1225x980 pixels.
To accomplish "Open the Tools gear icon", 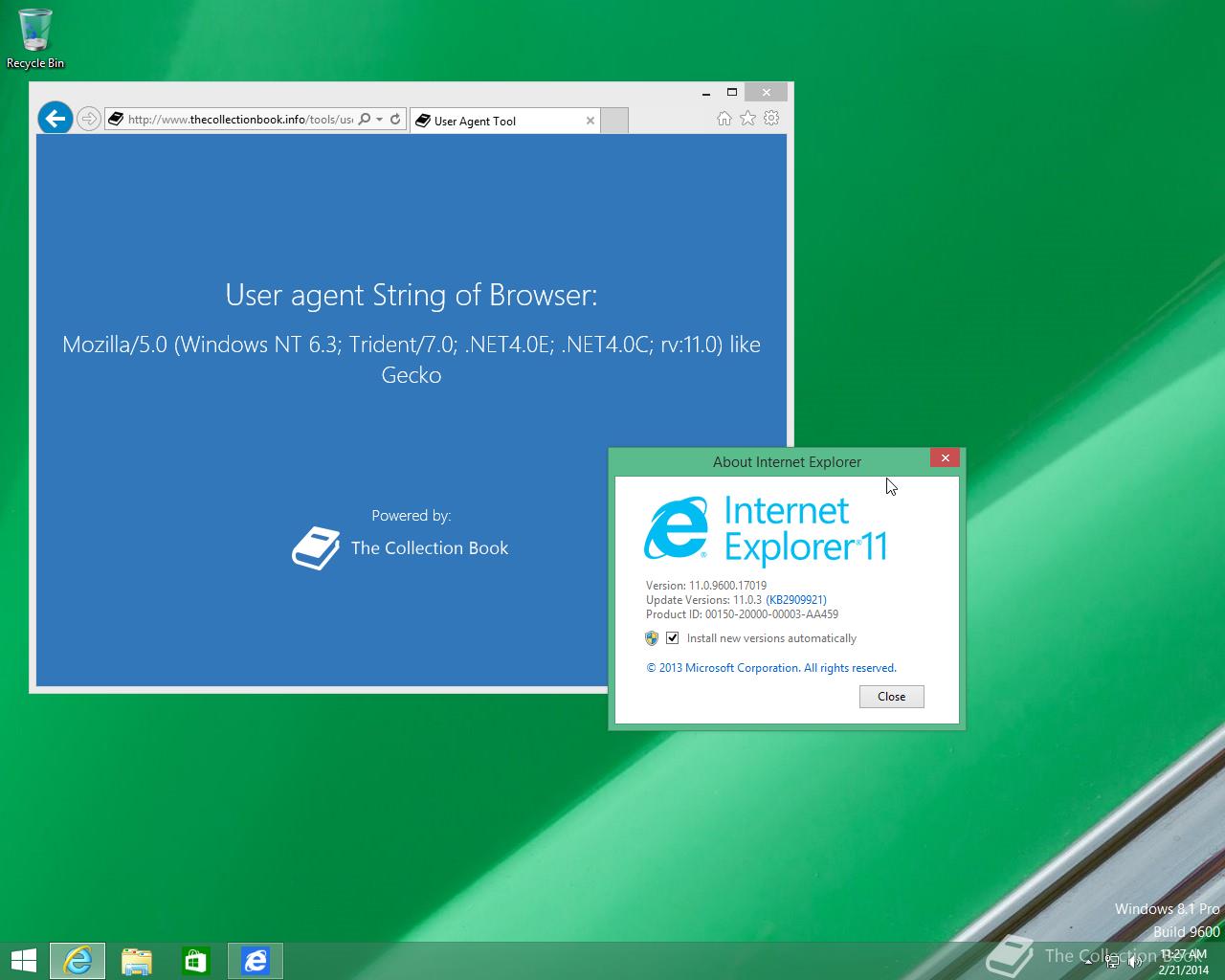I will pos(771,118).
